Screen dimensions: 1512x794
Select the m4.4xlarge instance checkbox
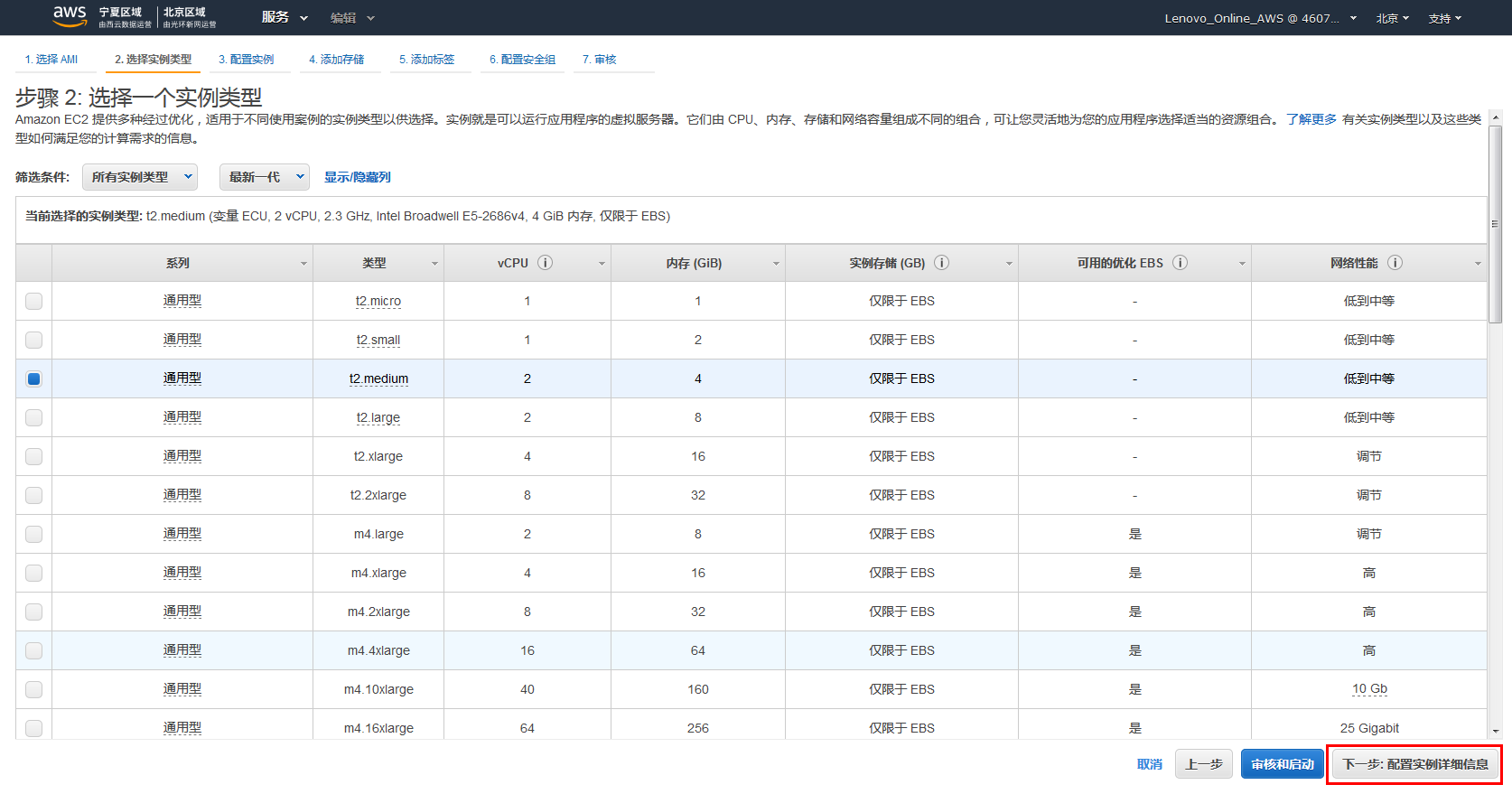pyautogui.click(x=33, y=650)
